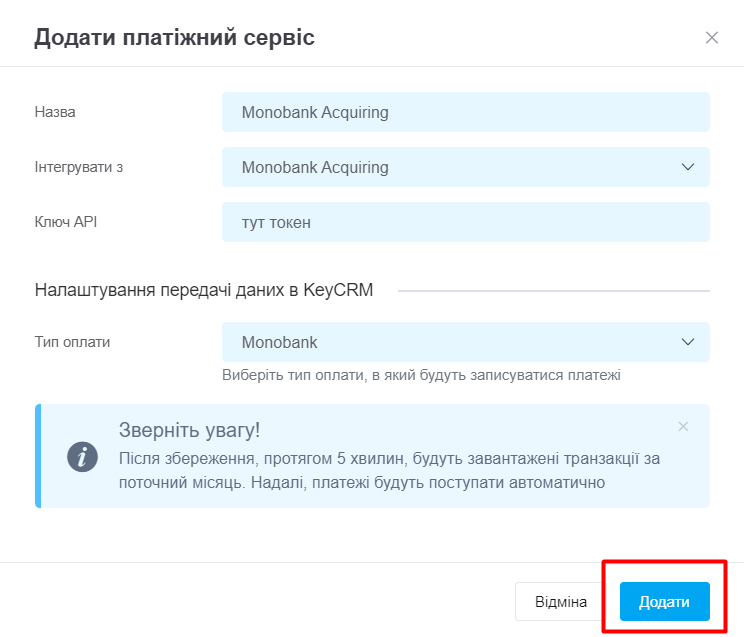Image resolution: width=744 pixels, height=637 pixels.
Task: Click the Додати платіжний сервіс title
Action: pyautogui.click(x=174, y=37)
